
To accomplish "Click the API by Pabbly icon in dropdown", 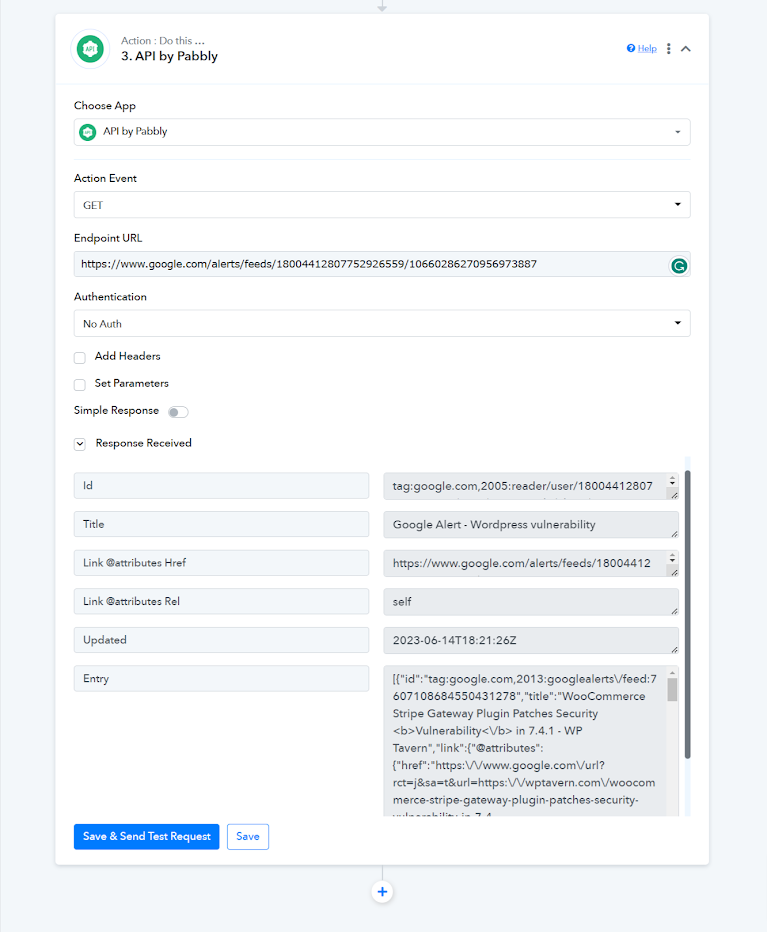I will tap(88, 132).
